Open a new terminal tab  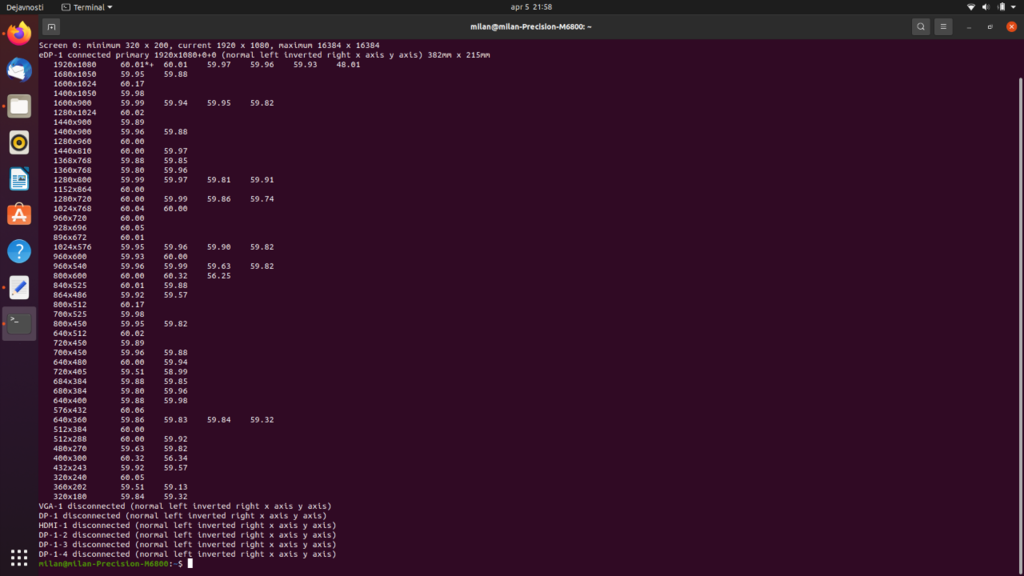(x=51, y=27)
